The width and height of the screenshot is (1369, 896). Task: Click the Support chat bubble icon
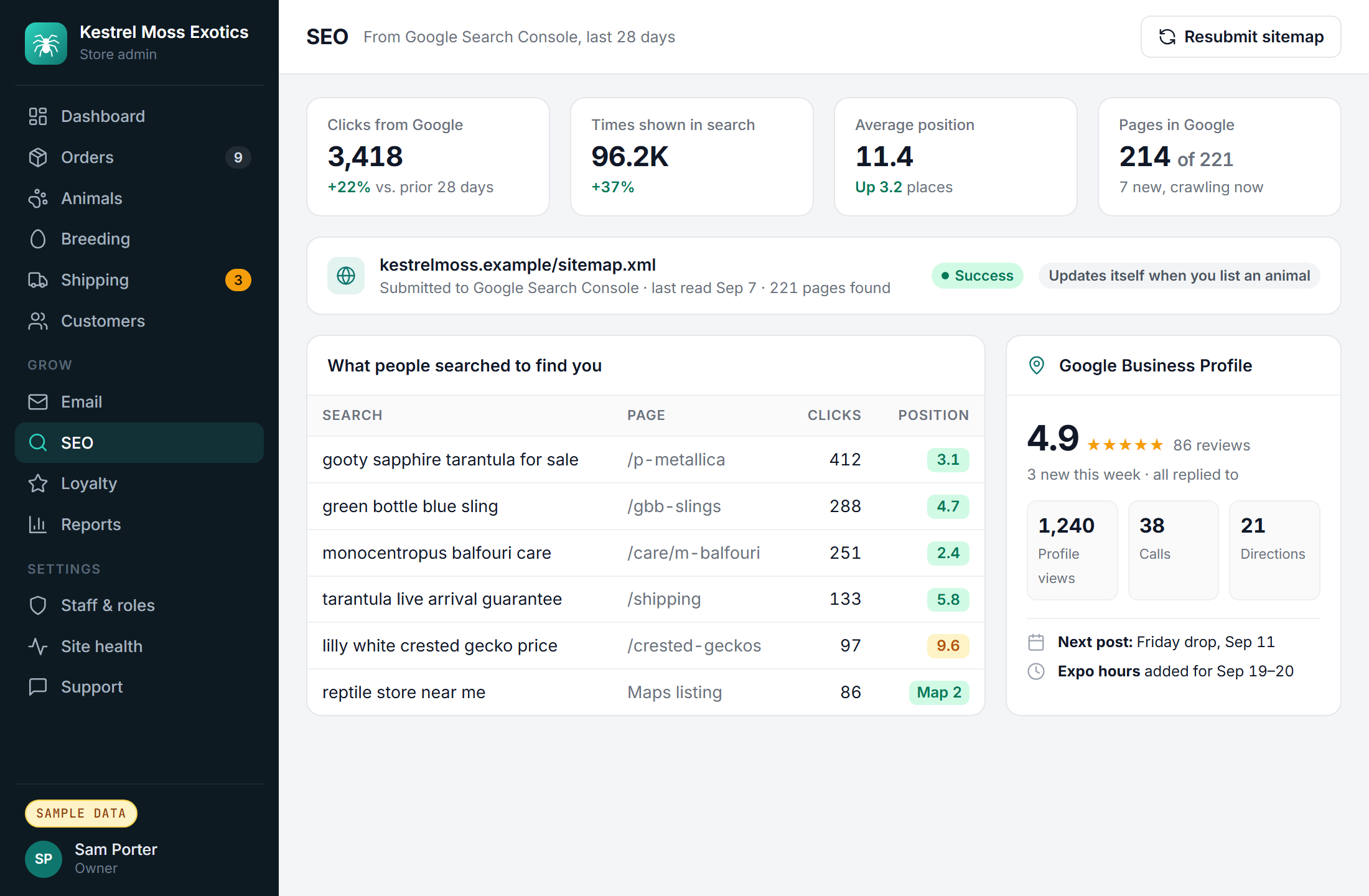pos(38,687)
